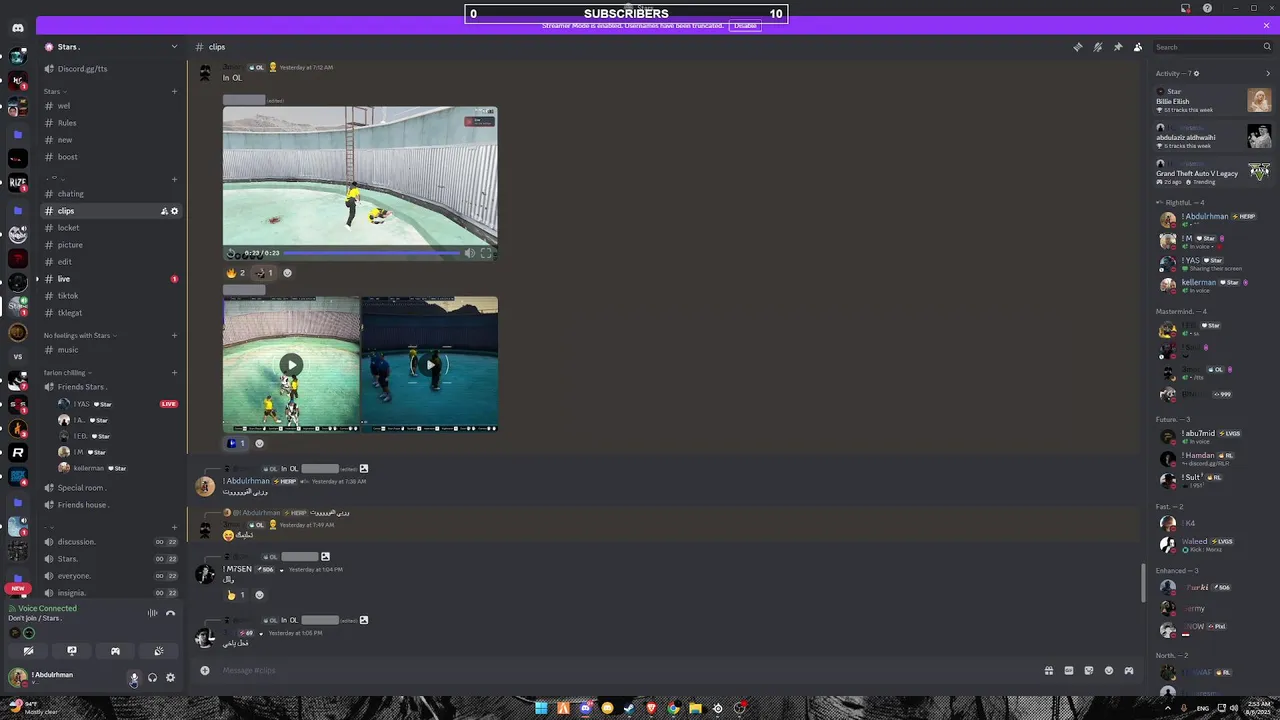Expand the Stars server name dropdown
Viewport: 1280px width, 720px height.
[x=174, y=47]
